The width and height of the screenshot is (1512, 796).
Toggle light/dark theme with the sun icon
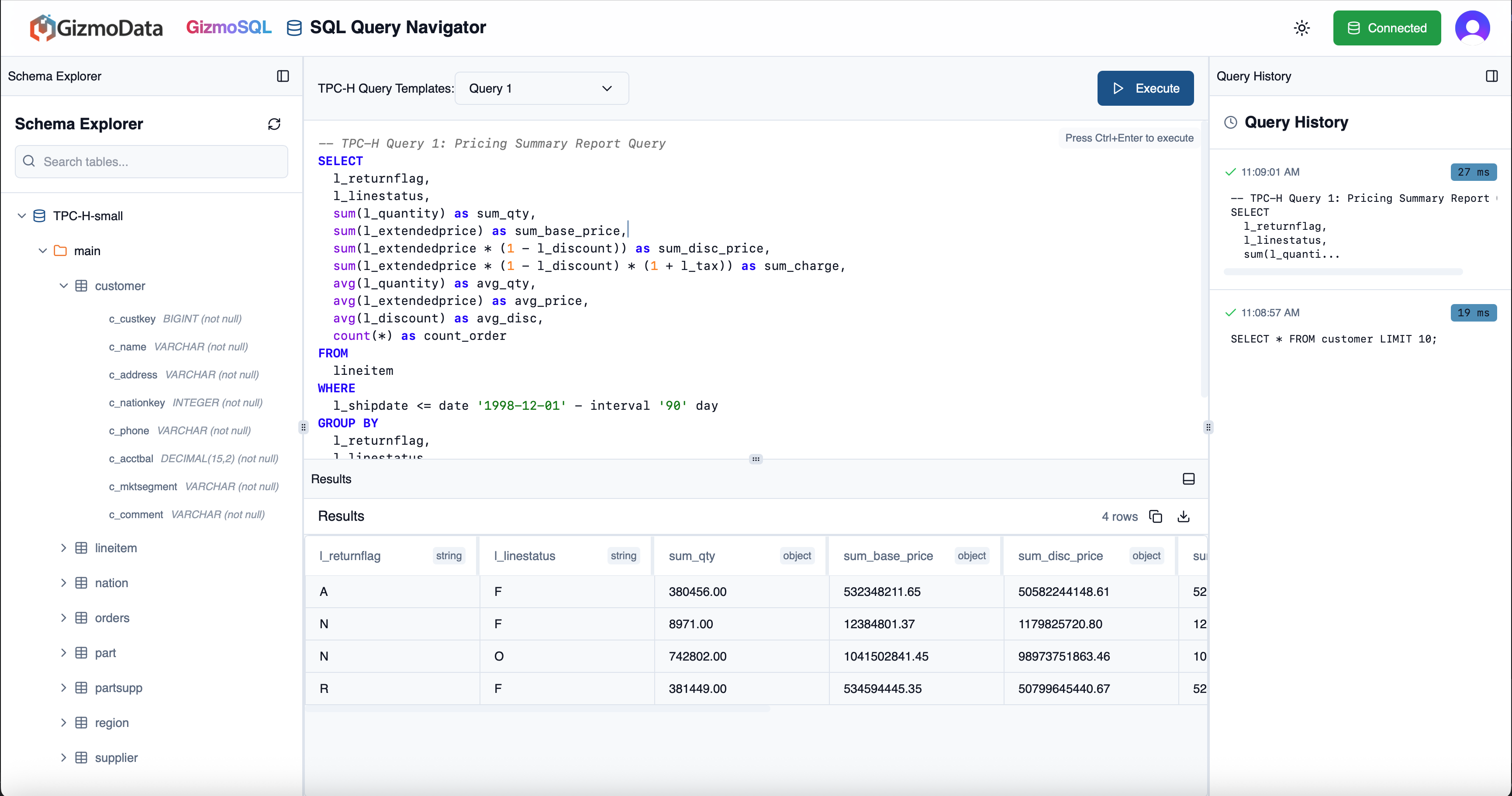click(x=1301, y=28)
